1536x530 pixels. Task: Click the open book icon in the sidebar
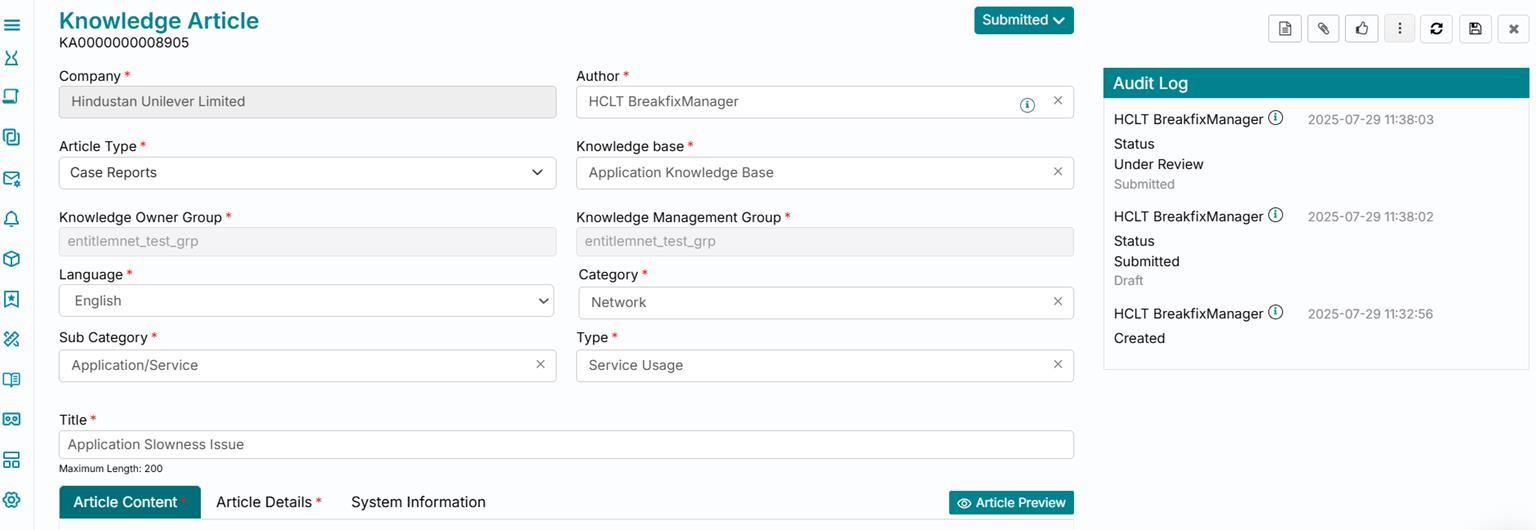tap(12, 380)
